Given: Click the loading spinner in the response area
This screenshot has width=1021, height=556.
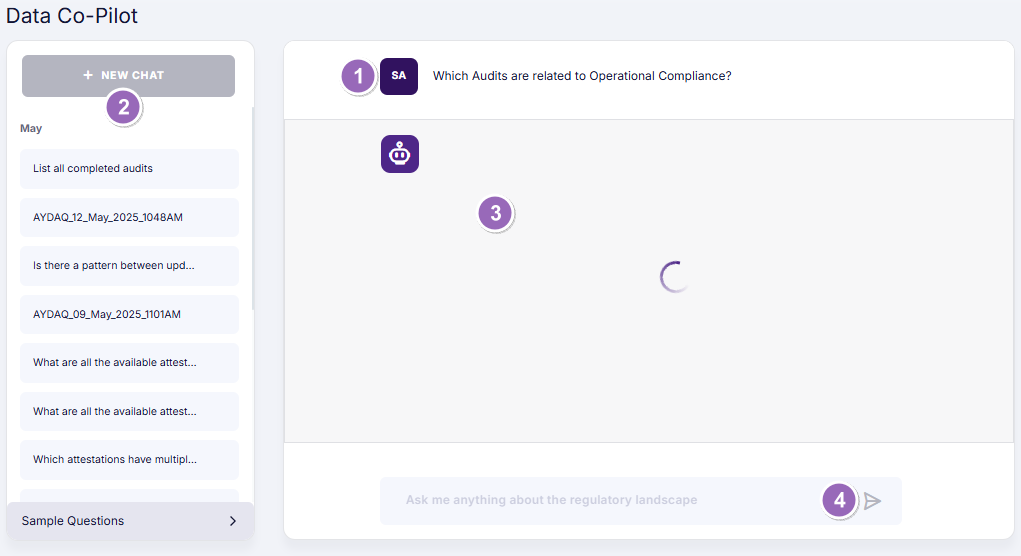Looking at the screenshot, I should pos(675,277).
